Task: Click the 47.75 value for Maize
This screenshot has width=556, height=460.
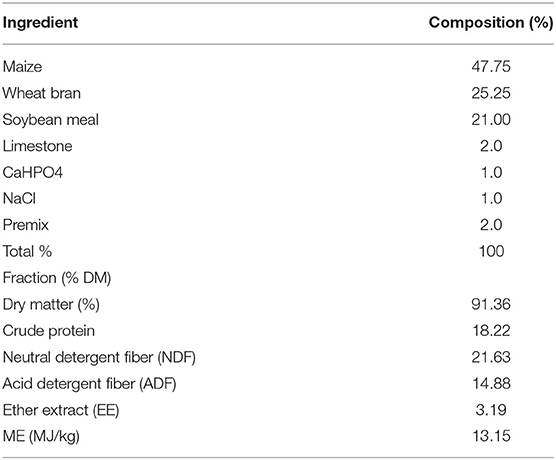Action: point(491,67)
